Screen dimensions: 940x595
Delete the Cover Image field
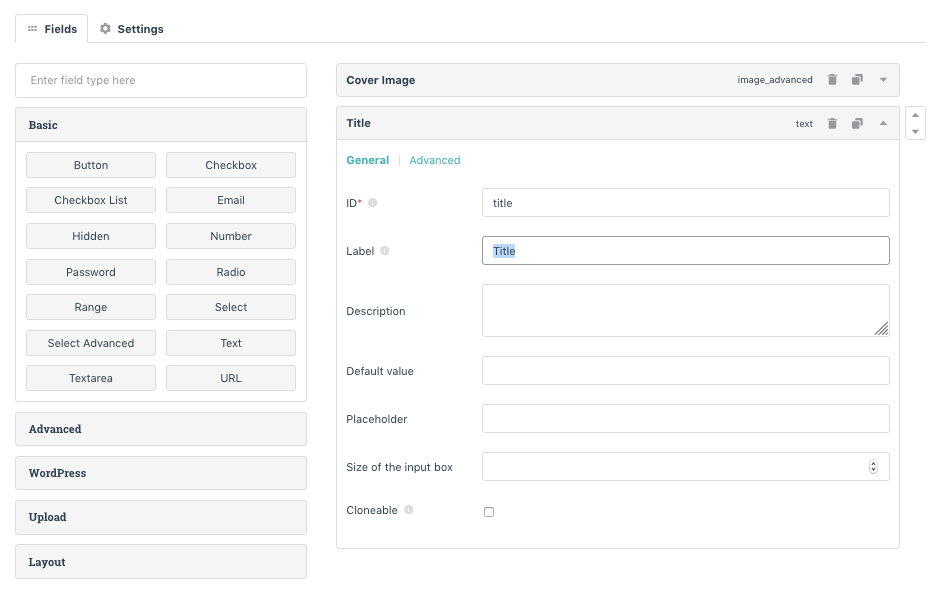832,80
